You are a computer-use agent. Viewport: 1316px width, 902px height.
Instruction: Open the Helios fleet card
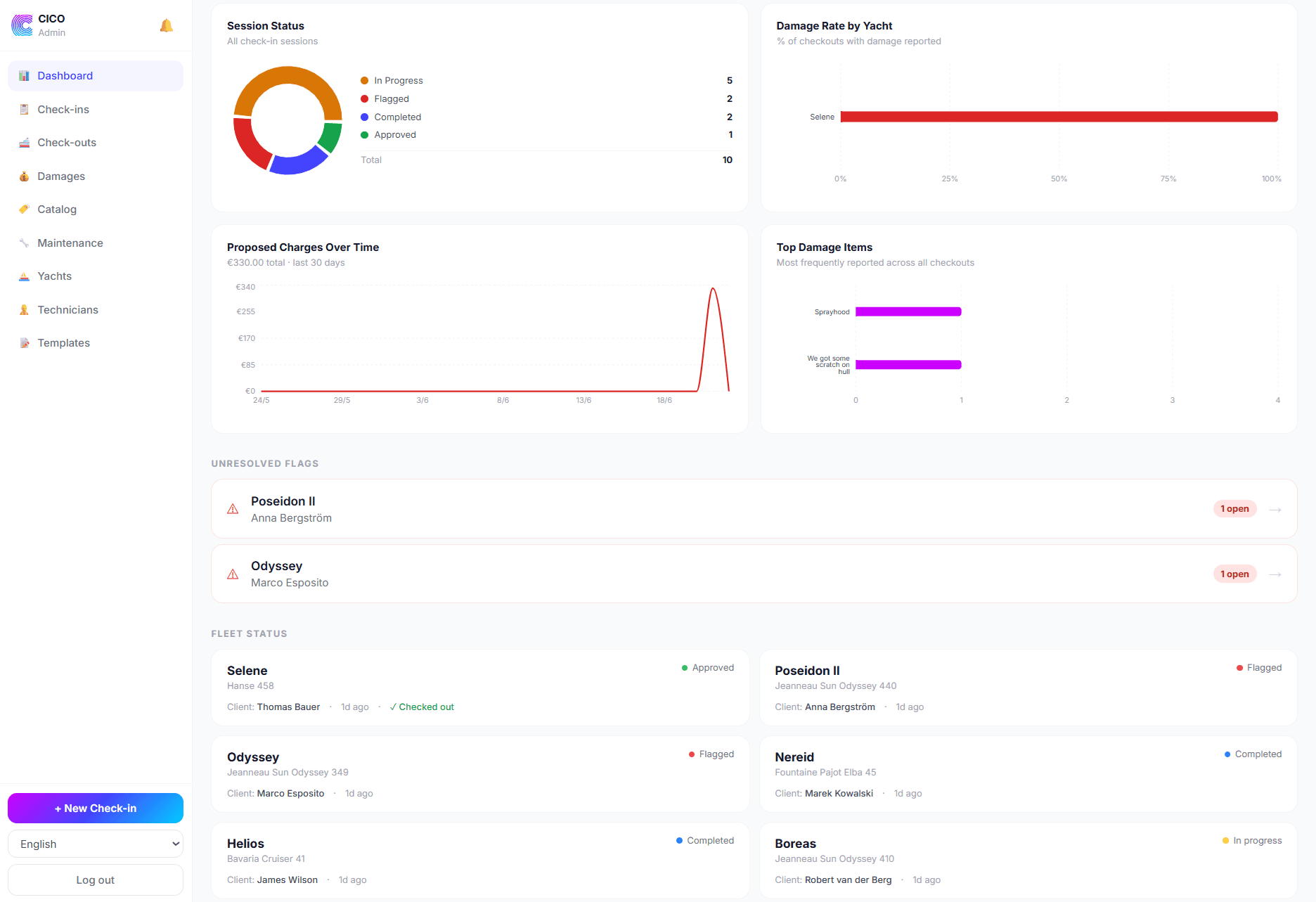pyautogui.click(x=480, y=861)
